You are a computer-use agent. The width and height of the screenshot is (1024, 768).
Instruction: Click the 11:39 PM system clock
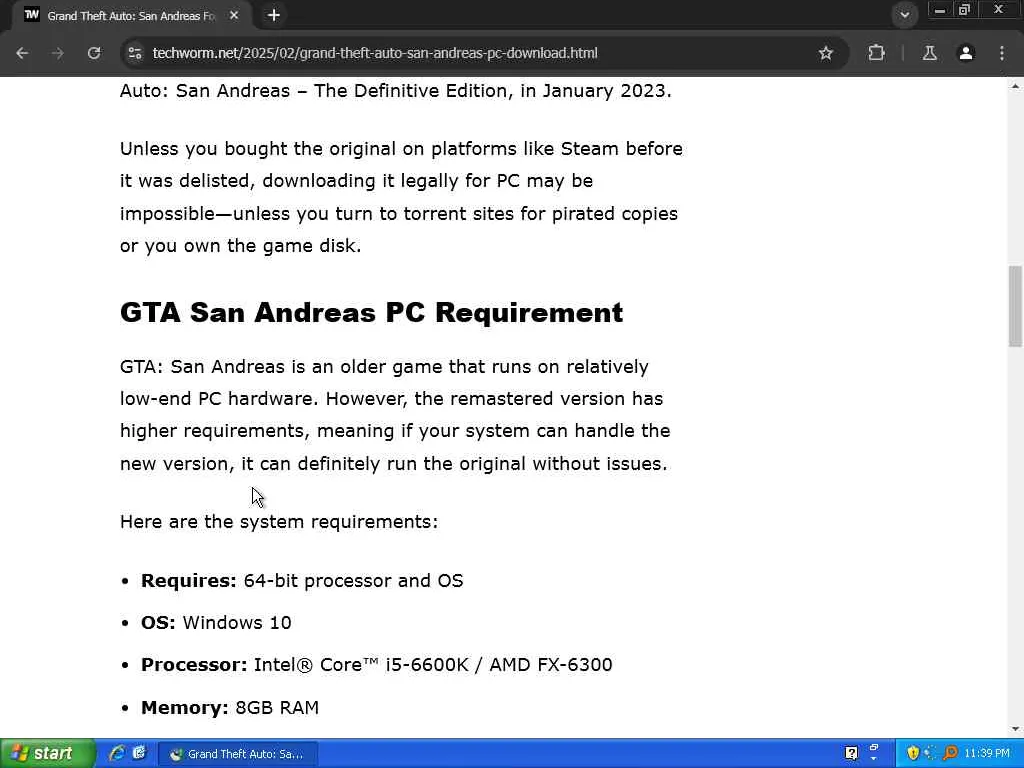987,754
